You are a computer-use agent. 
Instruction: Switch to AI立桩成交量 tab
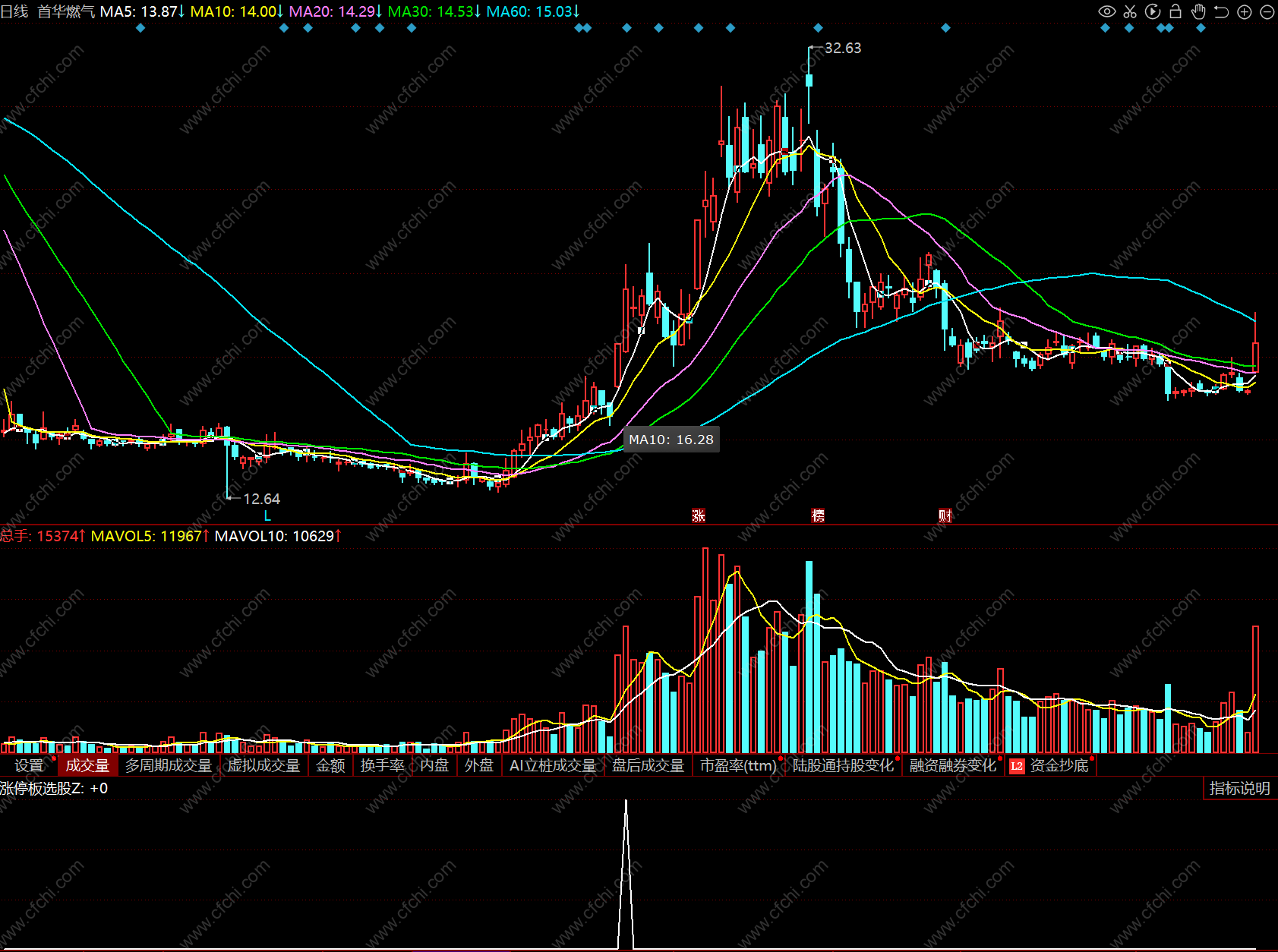pyautogui.click(x=553, y=765)
